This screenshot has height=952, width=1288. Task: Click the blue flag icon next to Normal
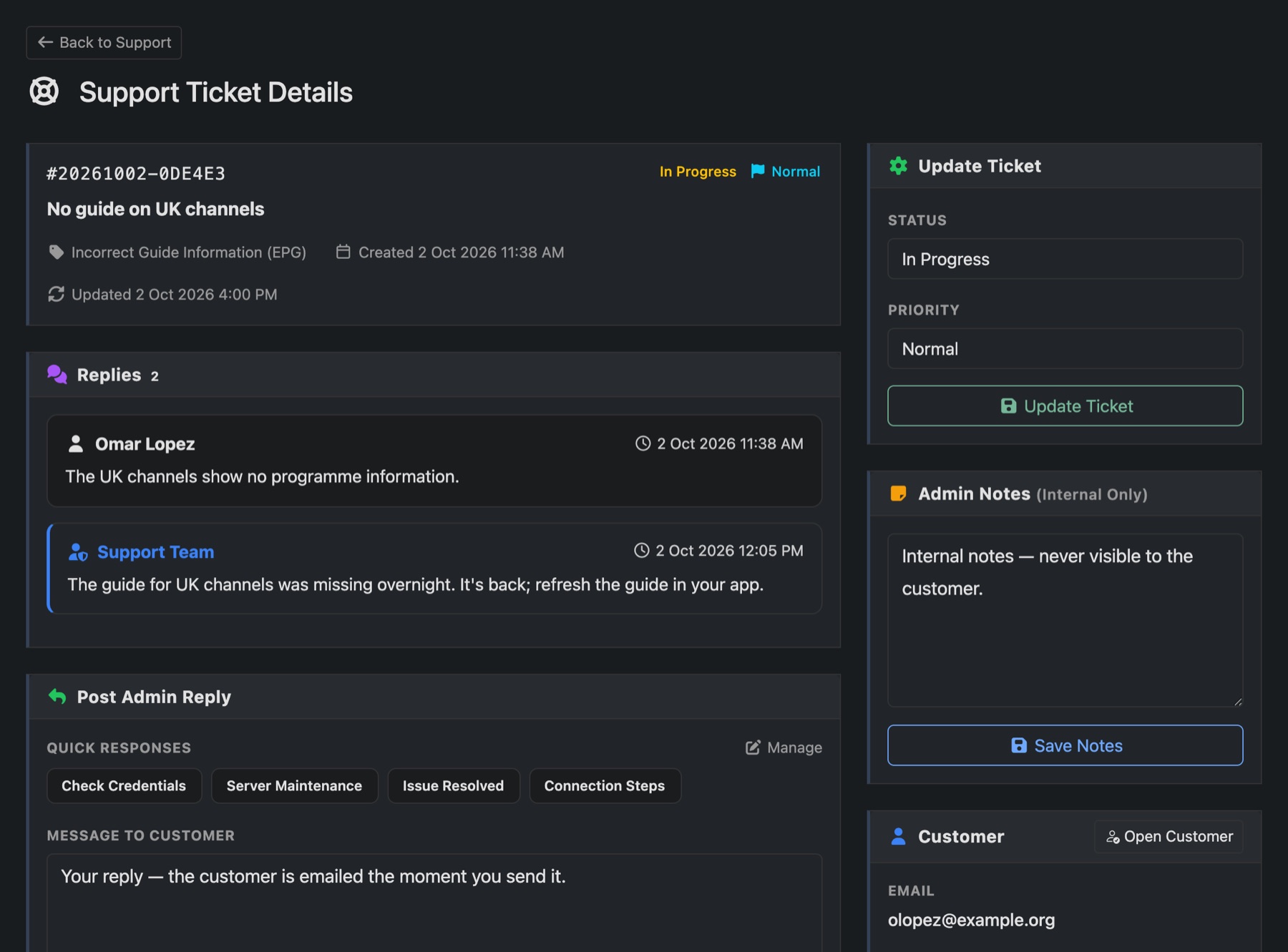758,171
